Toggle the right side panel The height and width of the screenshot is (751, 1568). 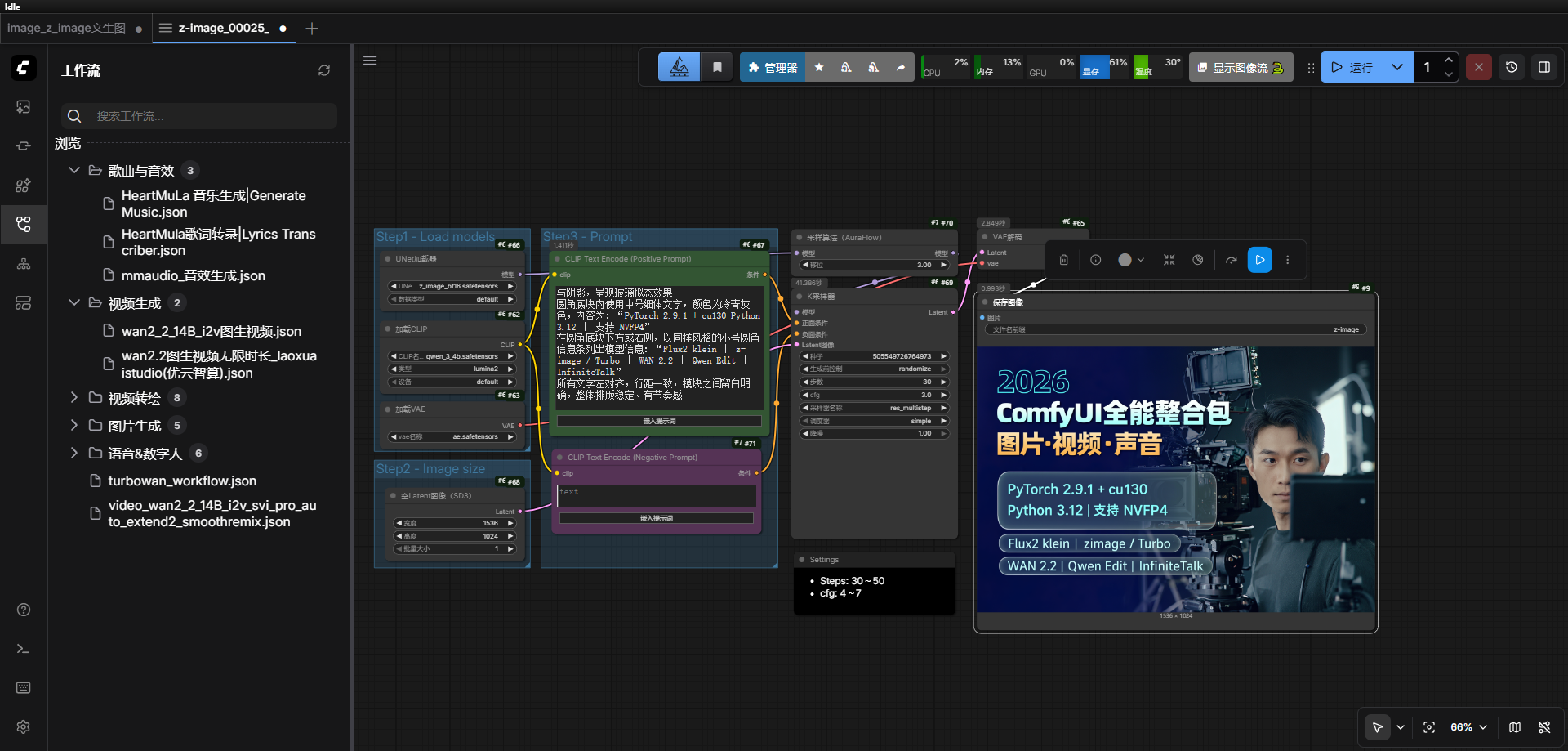coord(1544,67)
